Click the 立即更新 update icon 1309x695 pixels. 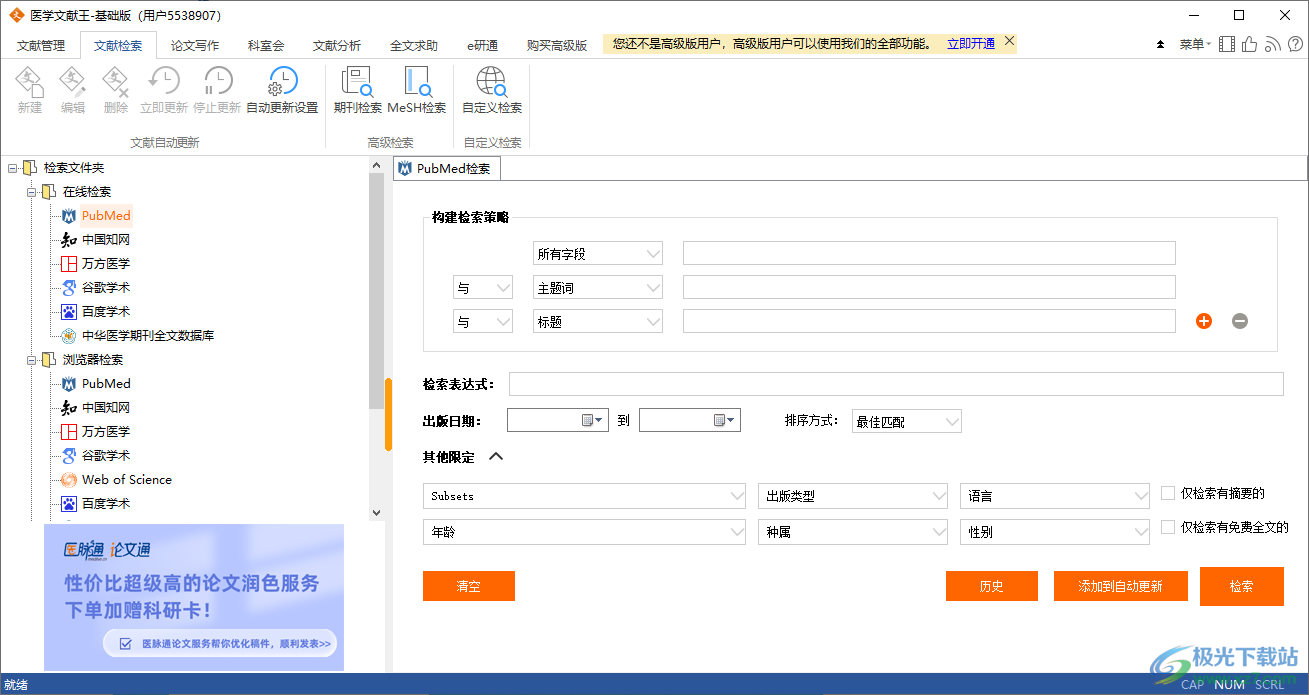point(163,90)
